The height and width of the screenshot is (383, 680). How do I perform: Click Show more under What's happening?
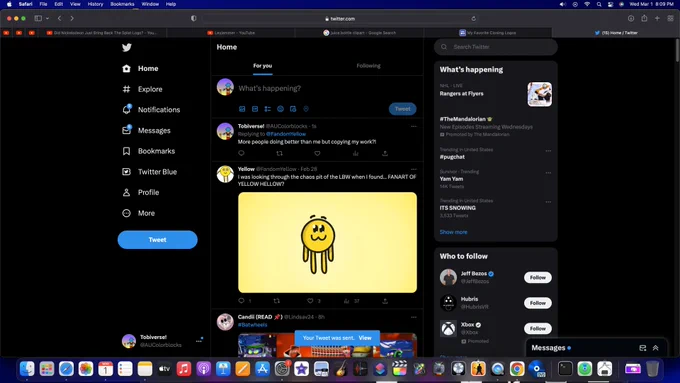pyautogui.click(x=454, y=232)
